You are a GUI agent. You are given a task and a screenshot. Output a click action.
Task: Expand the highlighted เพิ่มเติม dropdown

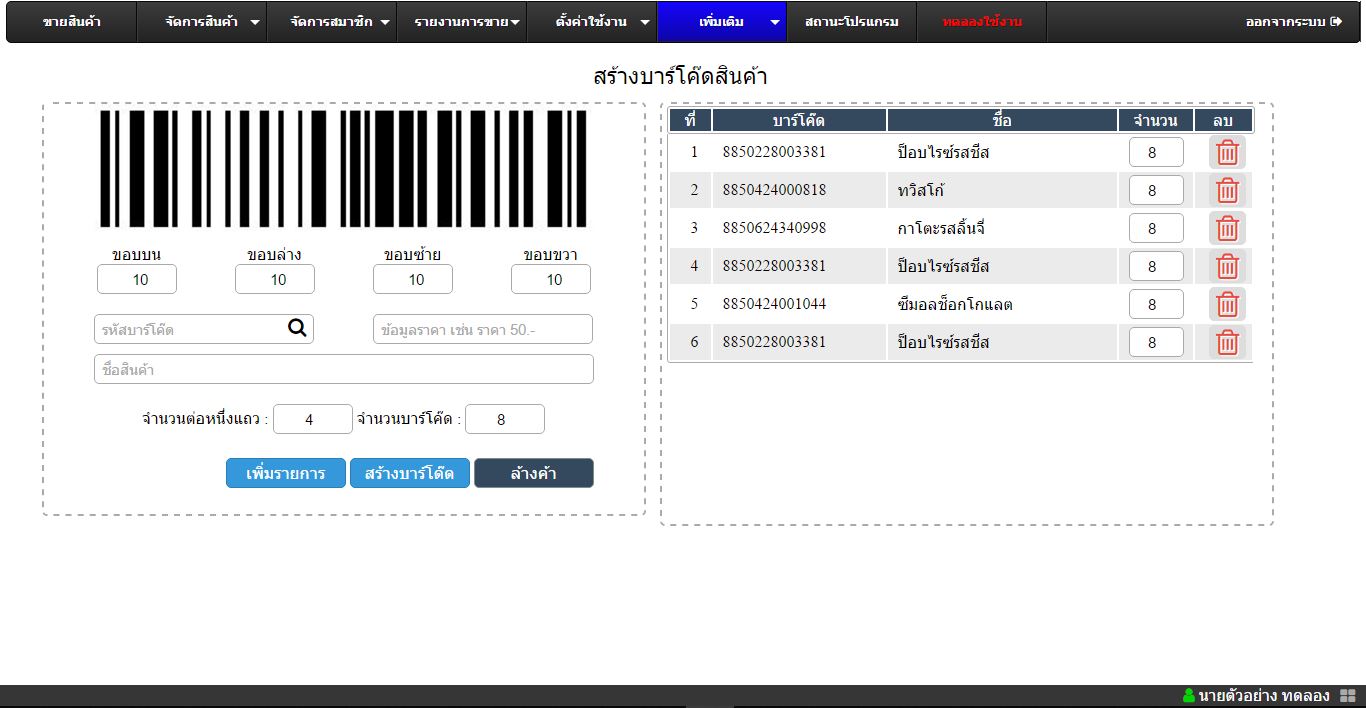(x=721, y=22)
